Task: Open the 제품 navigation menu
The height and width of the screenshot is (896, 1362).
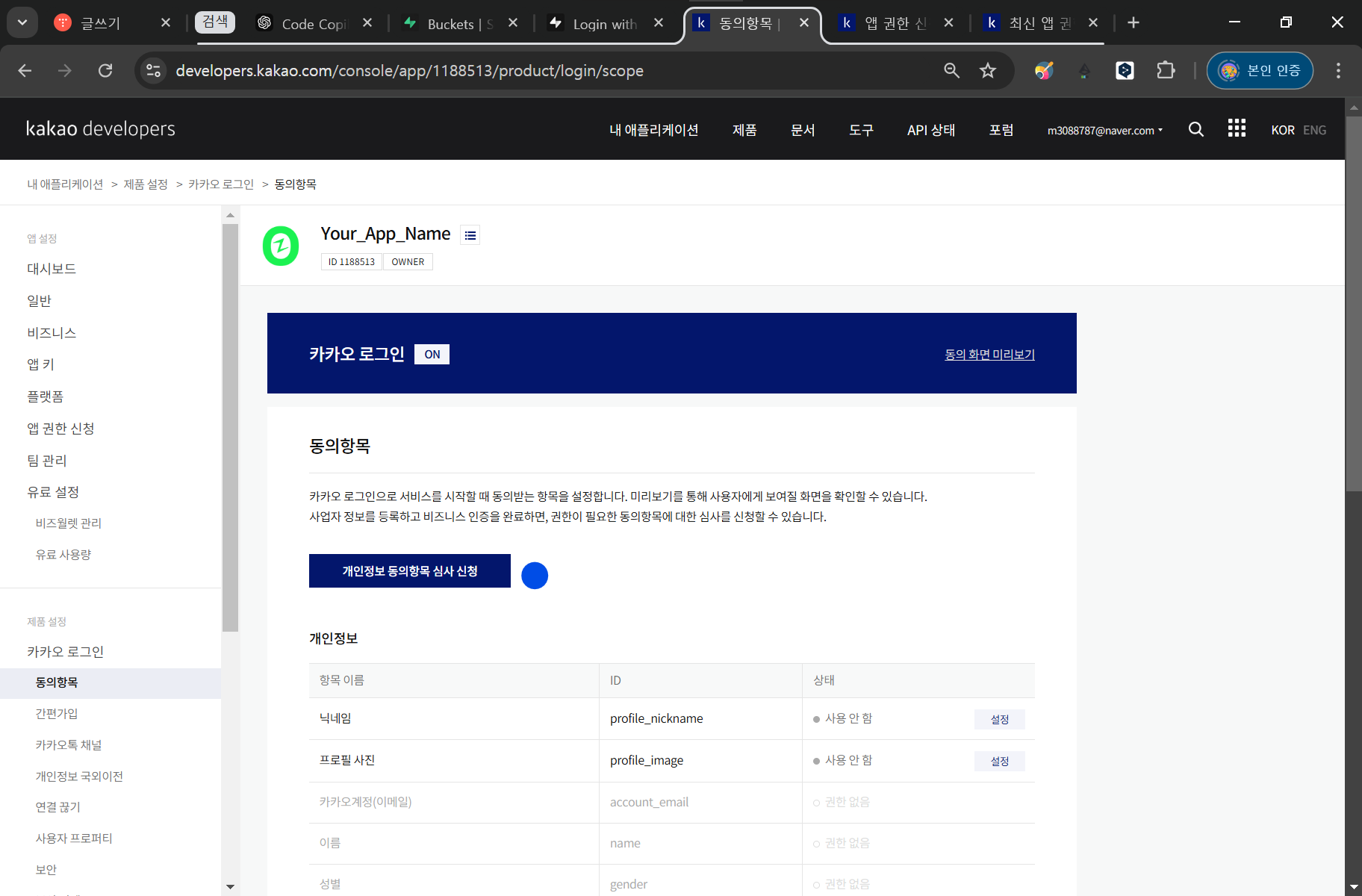Action: [744, 130]
